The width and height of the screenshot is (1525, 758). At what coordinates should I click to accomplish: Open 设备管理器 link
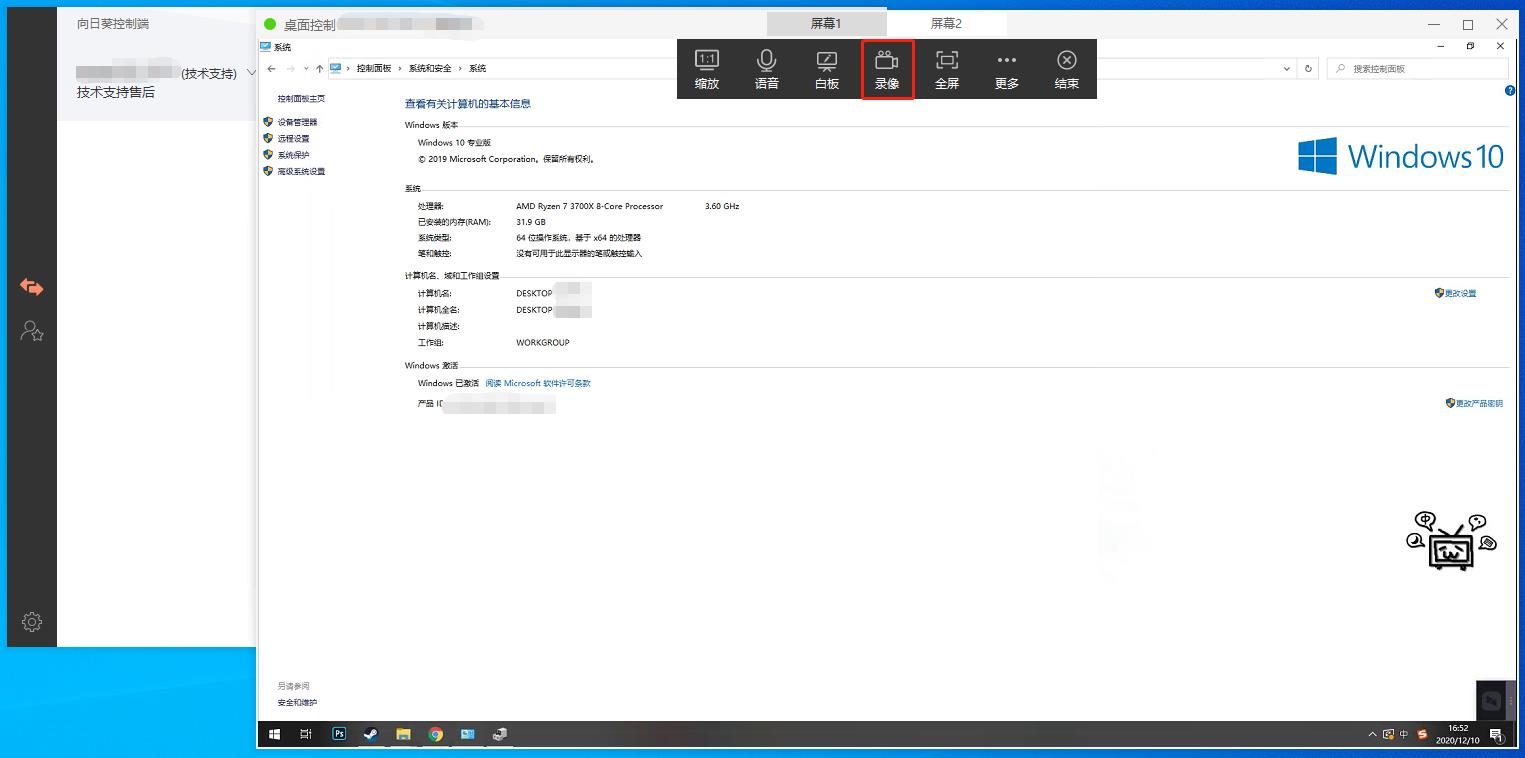tap(297, 122)
